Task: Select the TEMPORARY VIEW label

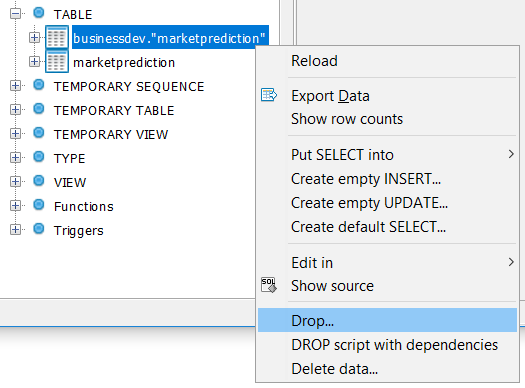Action: coord(111,135)
